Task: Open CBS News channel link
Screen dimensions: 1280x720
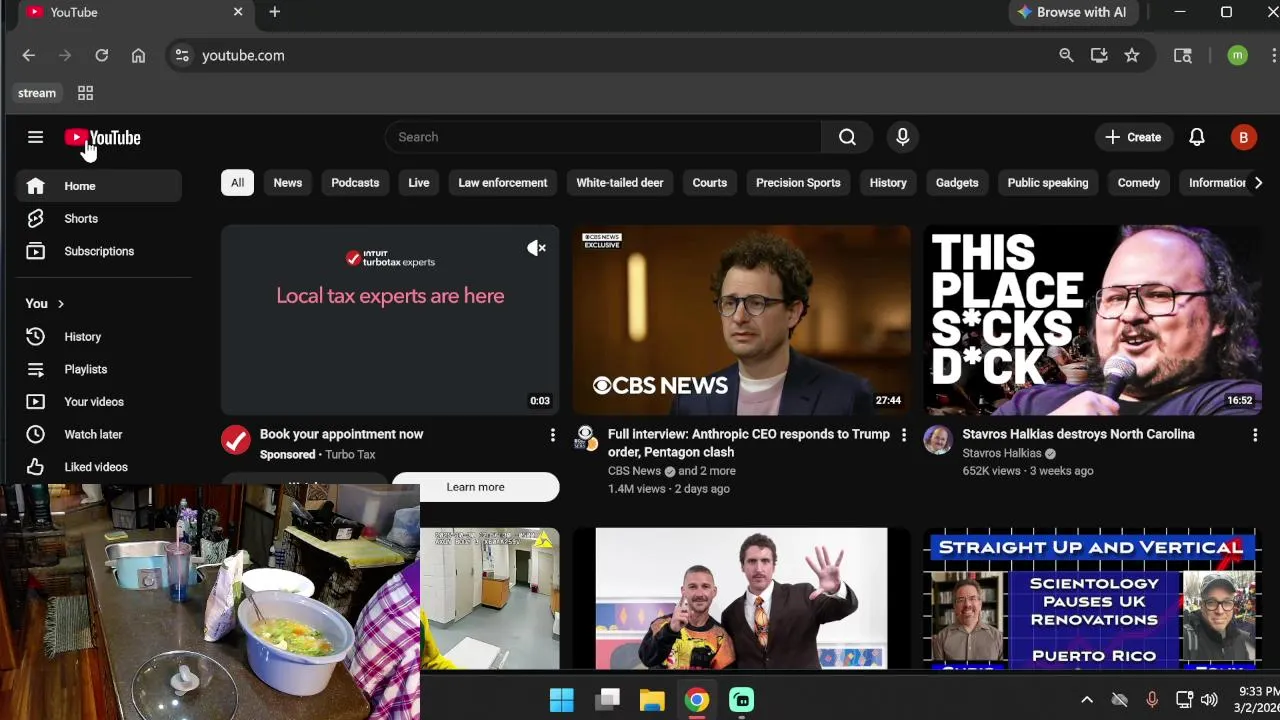Action: [634, 471]
